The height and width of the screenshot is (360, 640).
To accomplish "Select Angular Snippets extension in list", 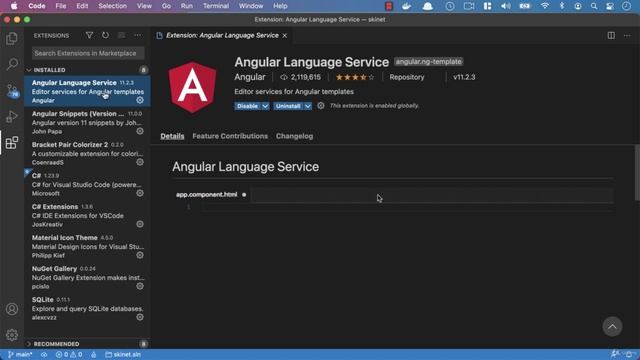I will (x=87, y=122).
